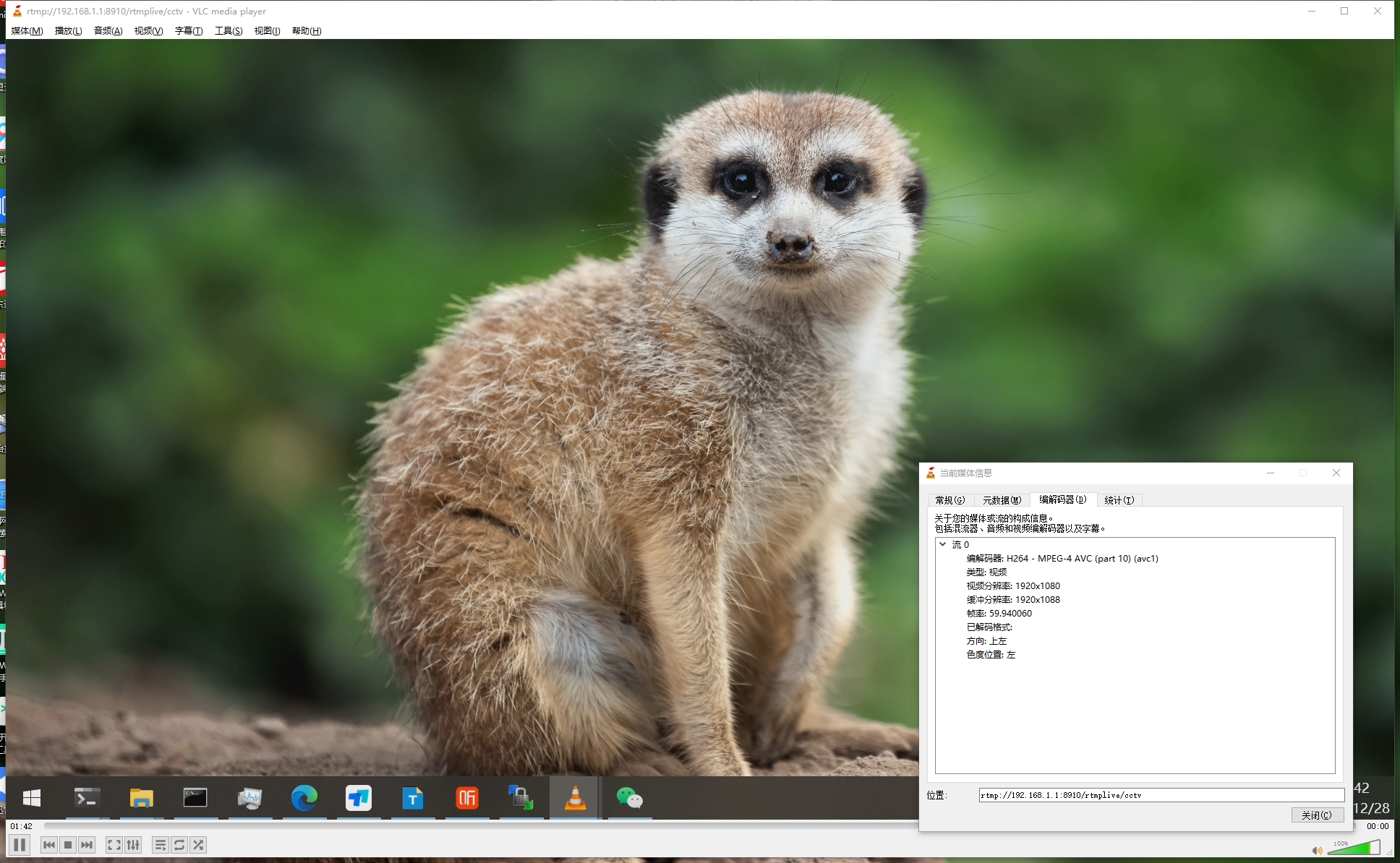
Task: Open the 帮助(H) menu
Action: click(x=307, y=30)
